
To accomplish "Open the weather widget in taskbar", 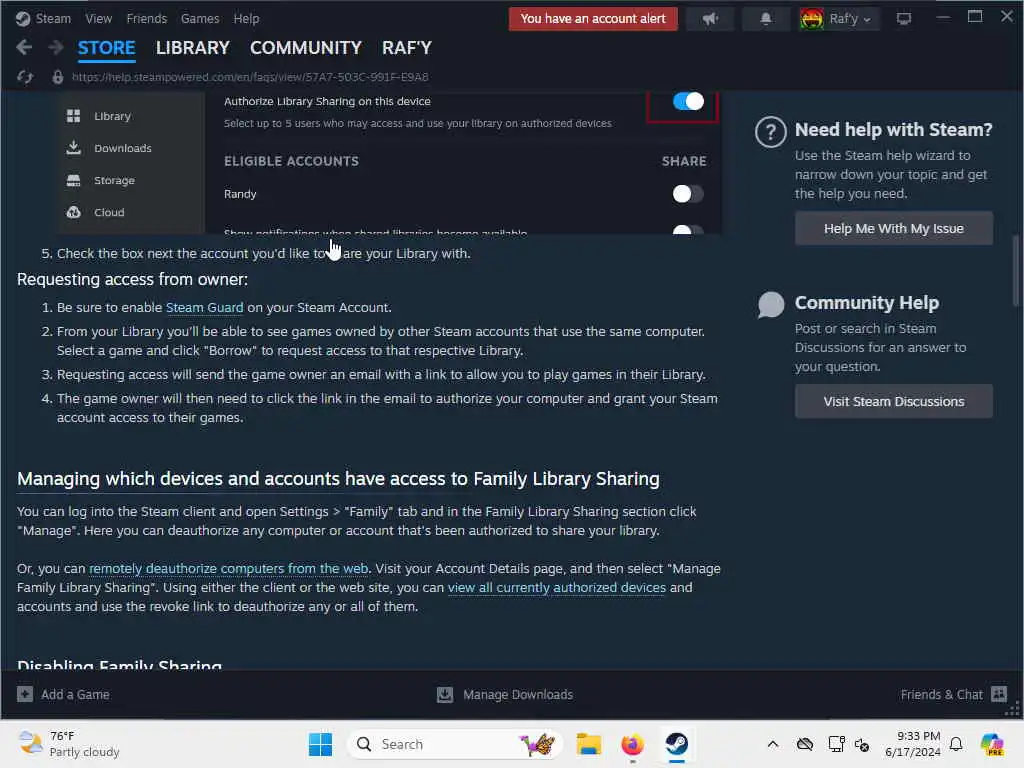I will 69,744.
